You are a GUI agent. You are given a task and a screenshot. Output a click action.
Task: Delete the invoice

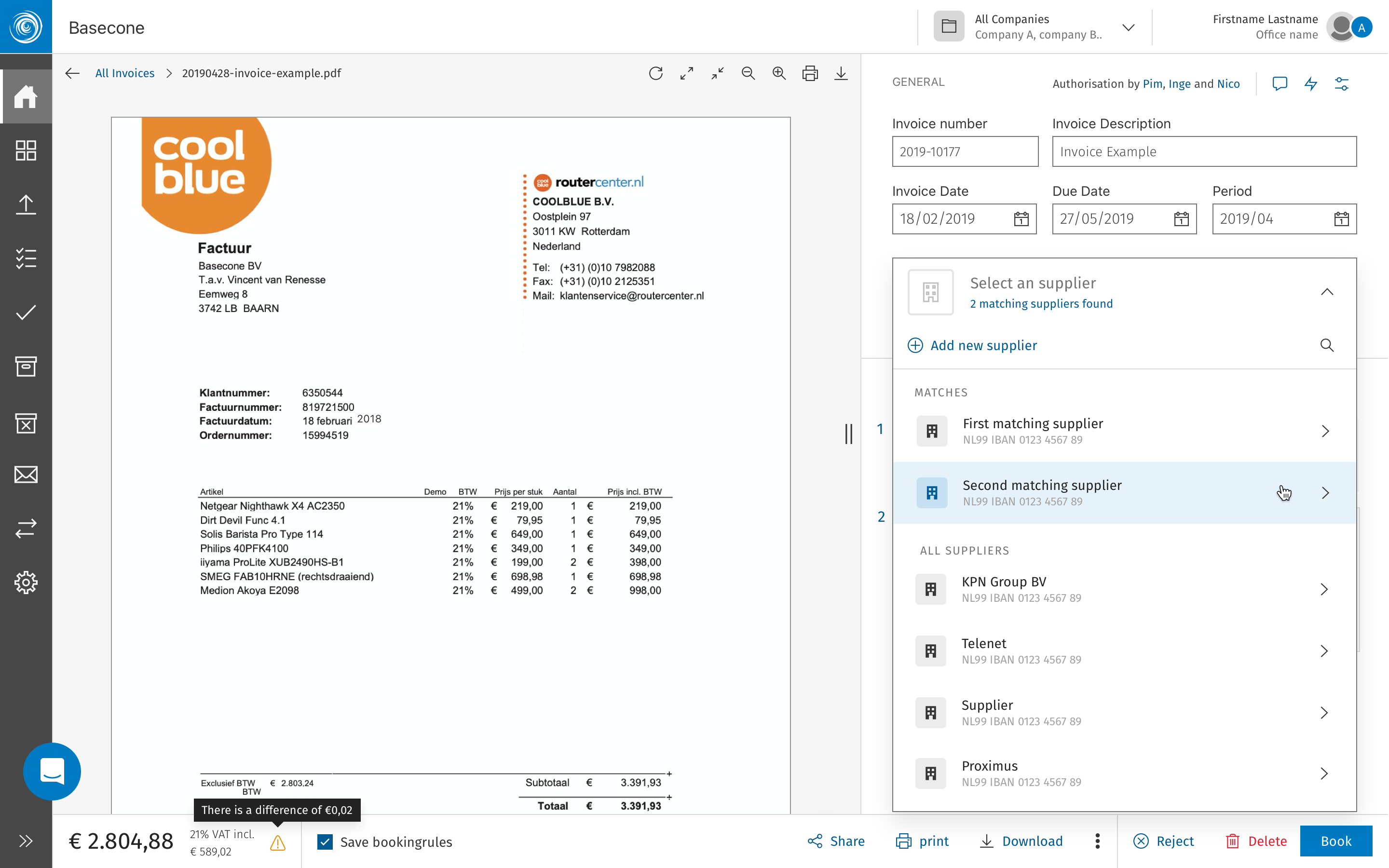[x=1256, y=841]
